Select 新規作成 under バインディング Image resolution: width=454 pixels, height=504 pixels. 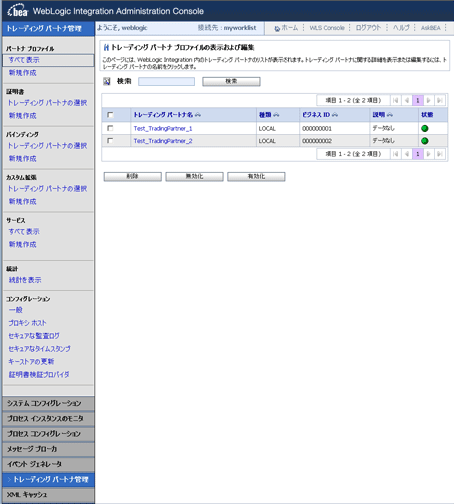click(23, 159)
